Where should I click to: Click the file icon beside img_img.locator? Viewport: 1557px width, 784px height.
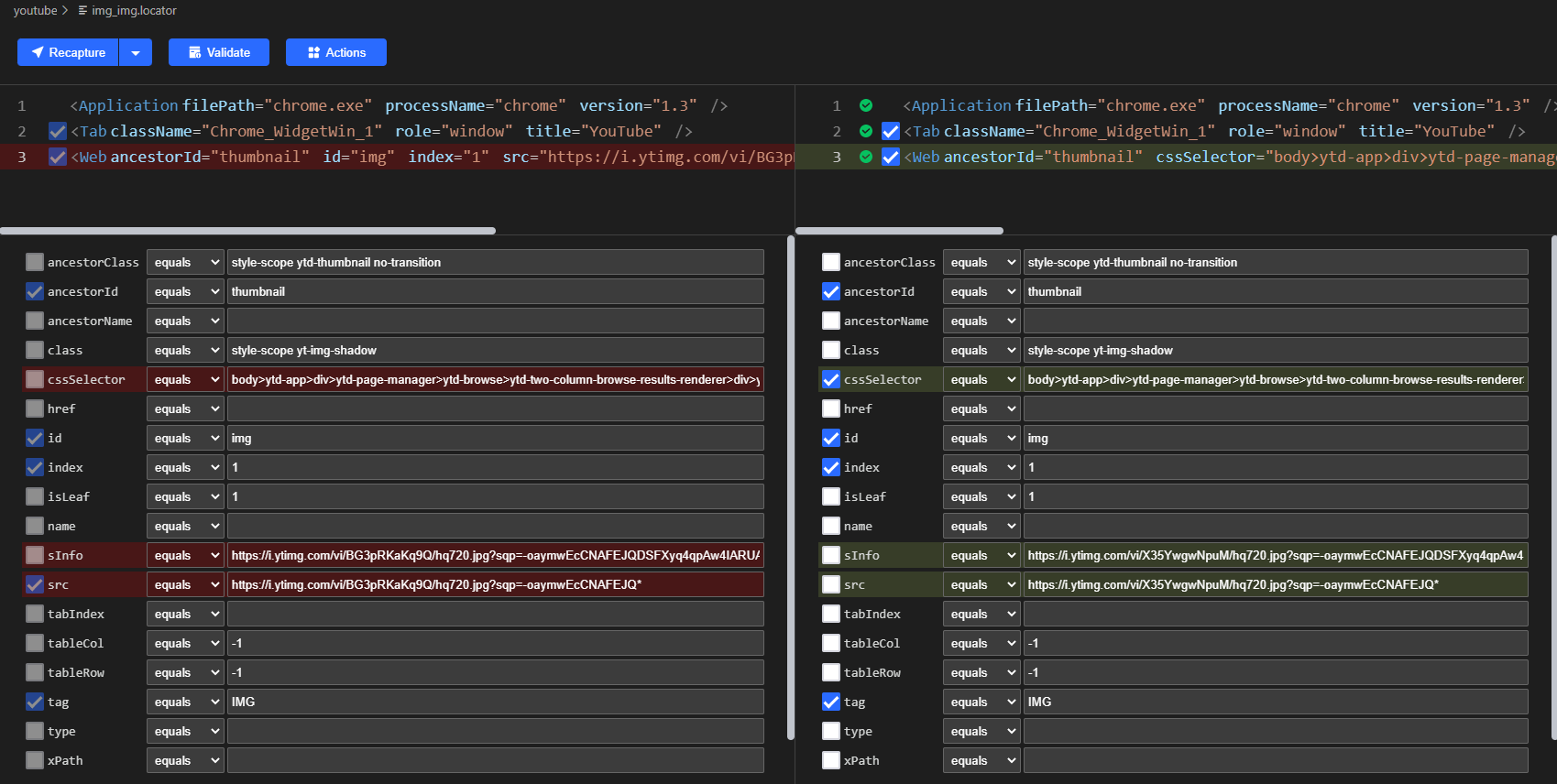(x=83, y=11)
